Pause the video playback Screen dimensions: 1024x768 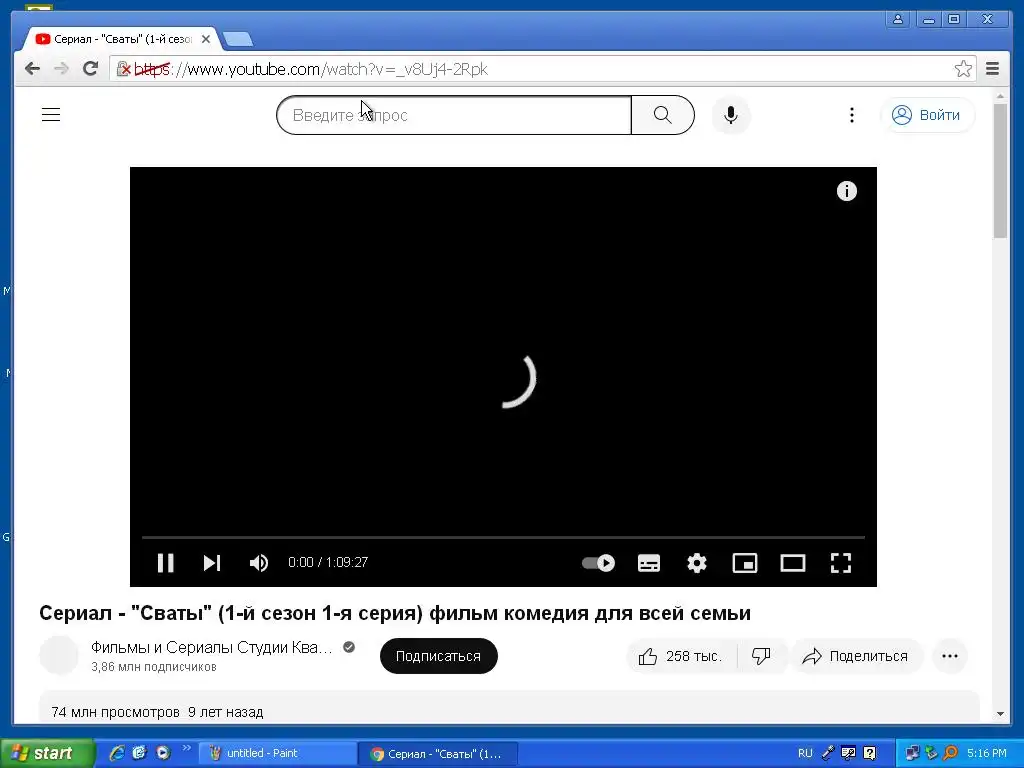[165, 562]
